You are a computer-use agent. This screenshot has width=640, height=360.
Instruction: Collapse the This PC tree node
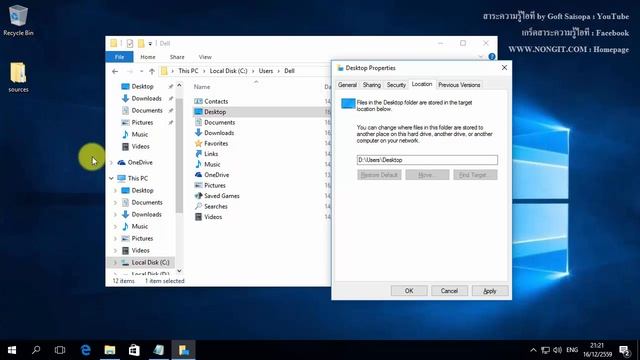(x=111, y=178)
